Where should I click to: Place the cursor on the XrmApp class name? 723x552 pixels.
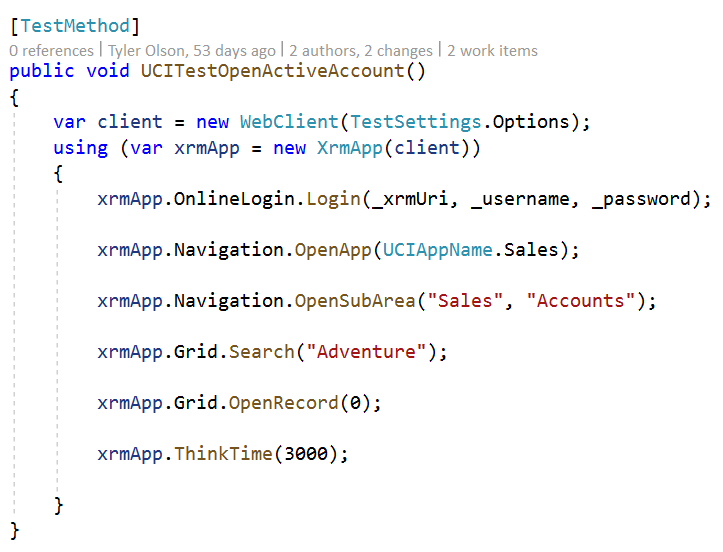(350, 148)
